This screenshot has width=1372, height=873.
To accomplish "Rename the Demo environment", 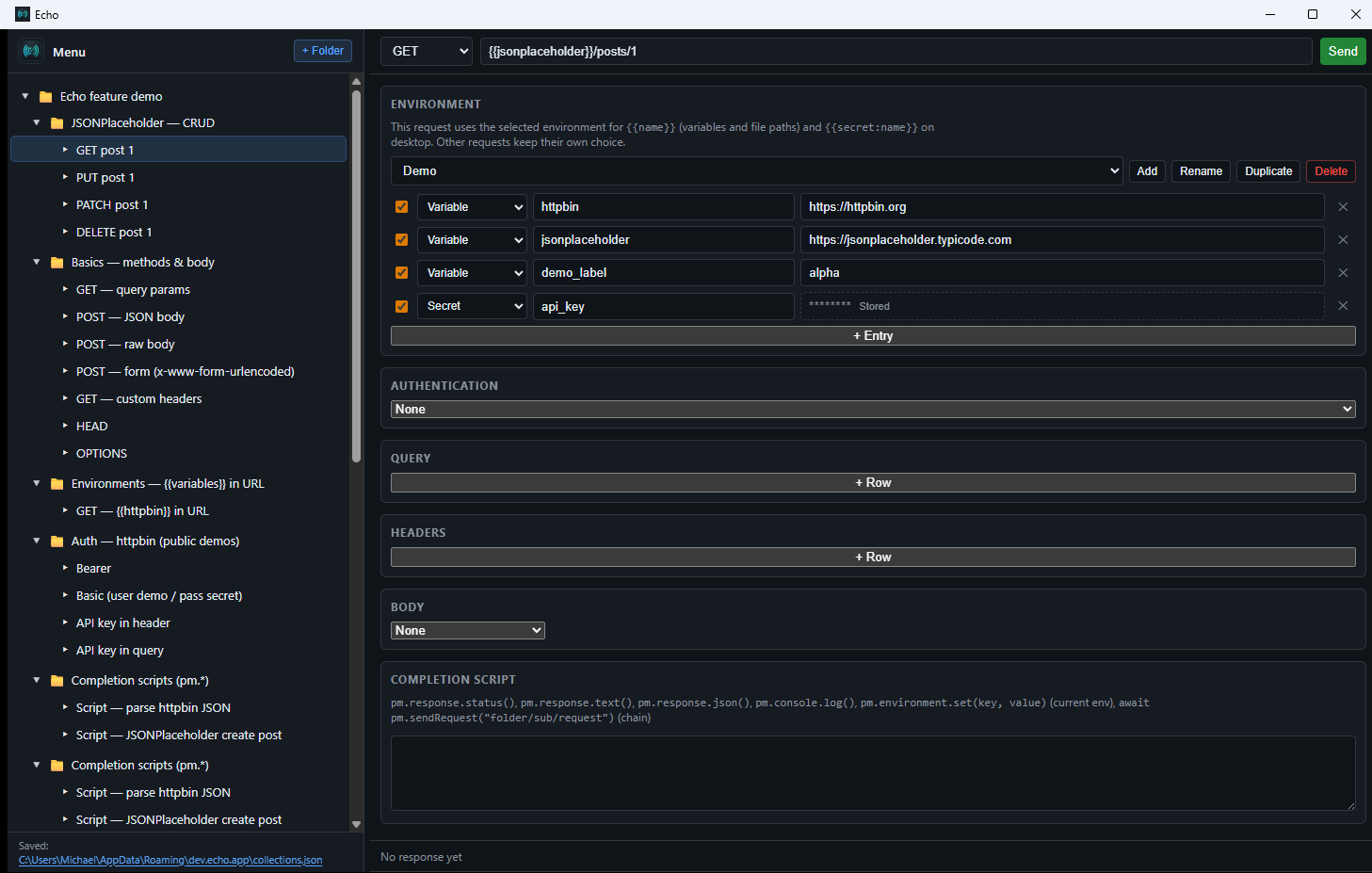I will pyautogui.click(x=1201, y=171).
